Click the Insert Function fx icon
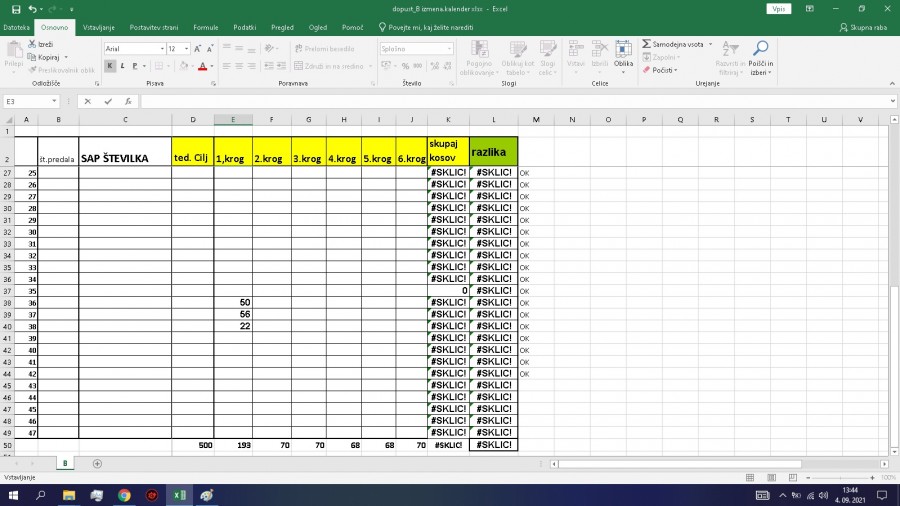 pyautogui.click(x=128, y=101)
